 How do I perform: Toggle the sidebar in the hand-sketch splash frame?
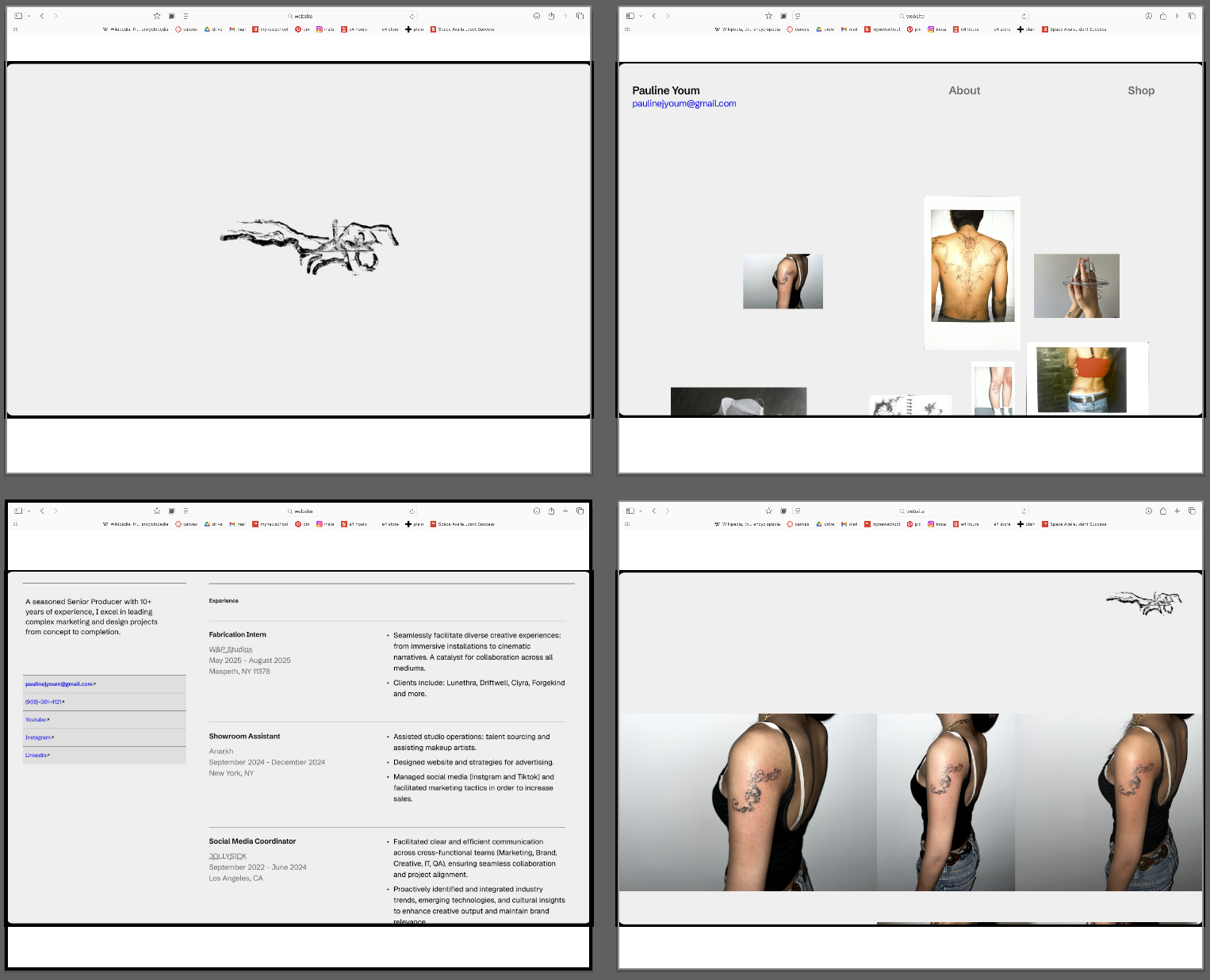click(x=18, y=16)
